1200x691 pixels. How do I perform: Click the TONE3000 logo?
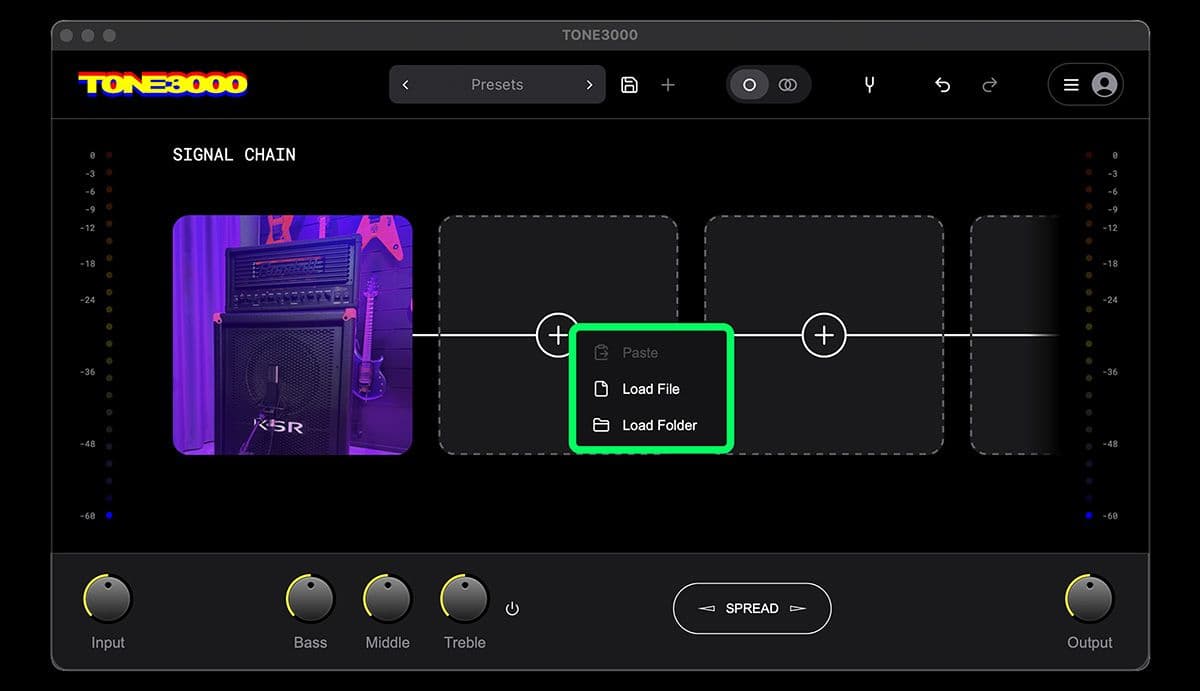163,84
